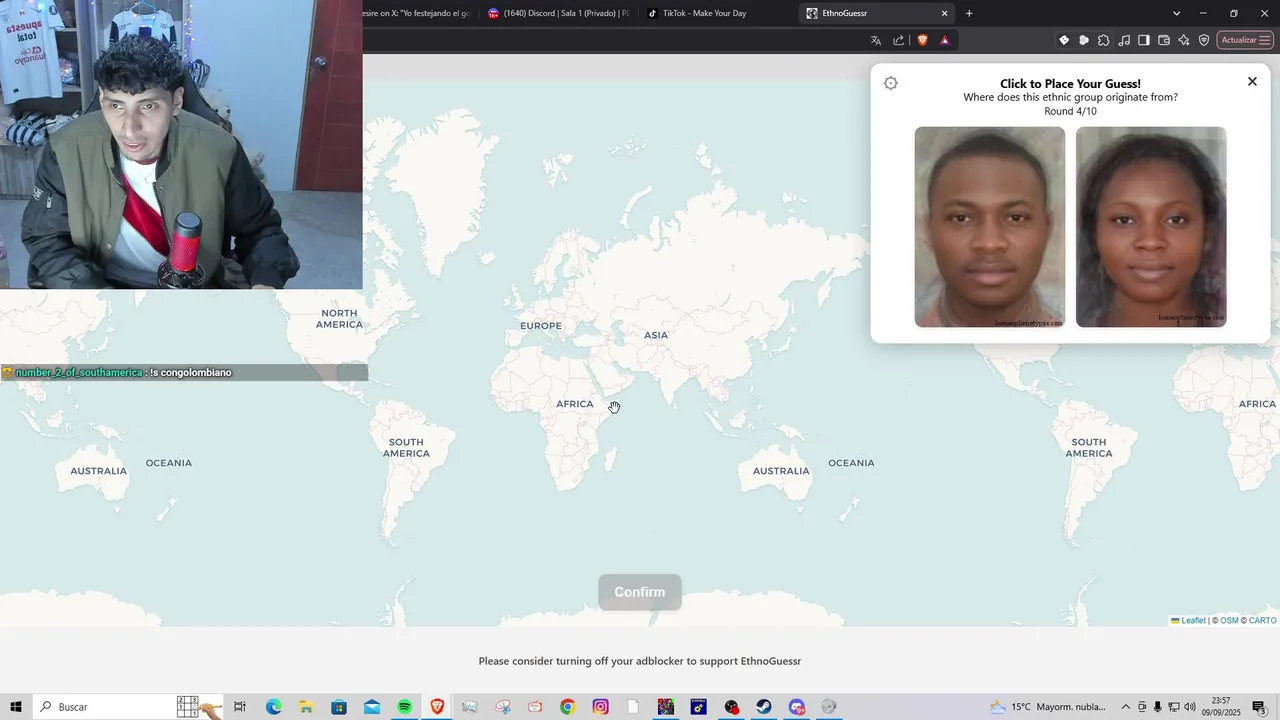Viewport: 1280px width, 720px height.
Task: Open Brave Shields lion icon
Action: coord(922,40)
